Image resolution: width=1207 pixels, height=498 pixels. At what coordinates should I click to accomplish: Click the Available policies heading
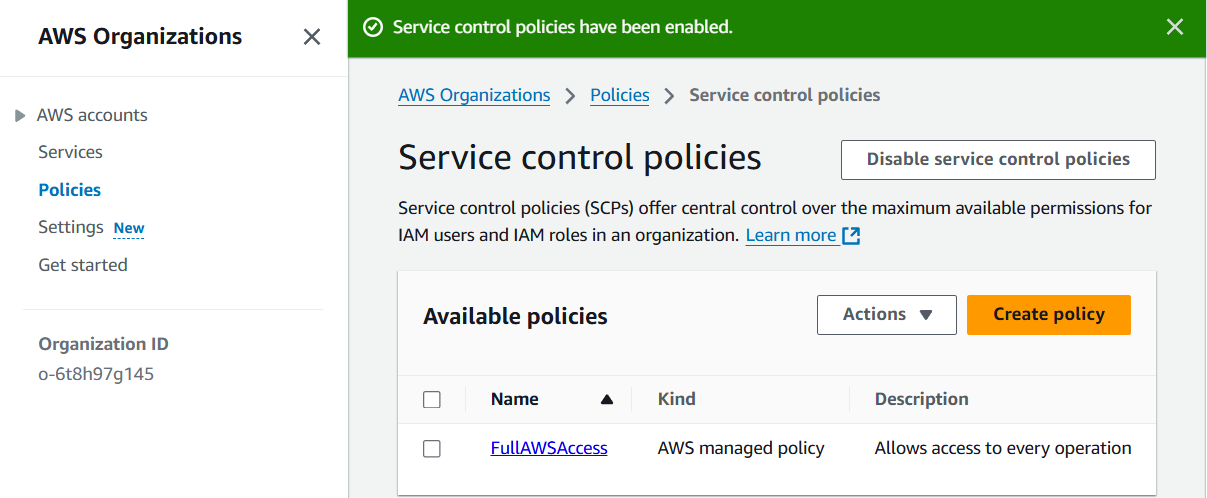pos(516,317)
